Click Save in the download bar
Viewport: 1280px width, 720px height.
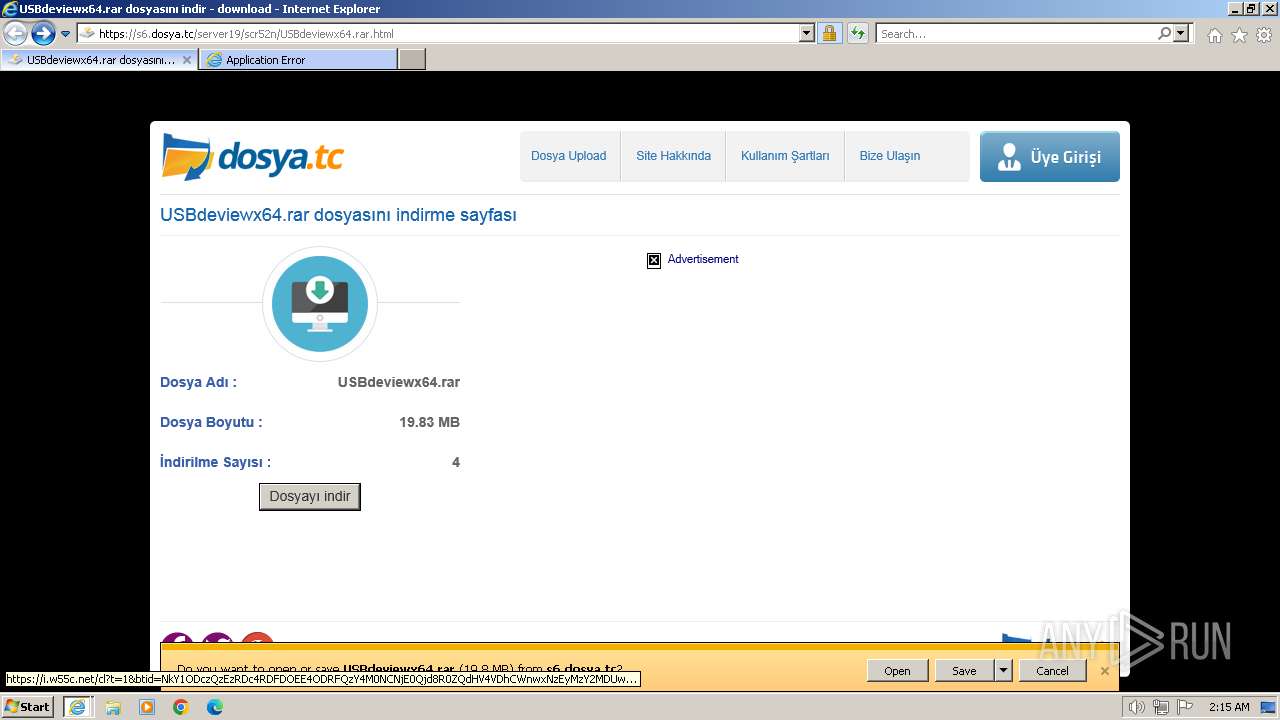964,671
